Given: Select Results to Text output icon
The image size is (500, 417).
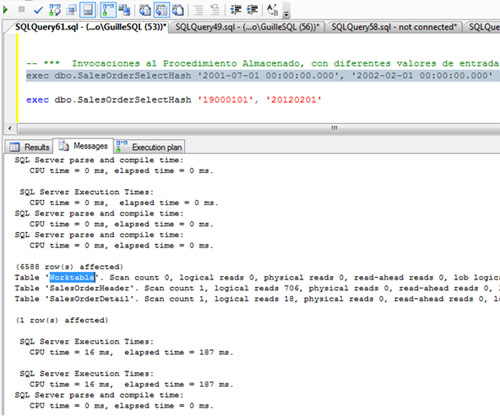Looking at the screenshot, I should 145,10.
